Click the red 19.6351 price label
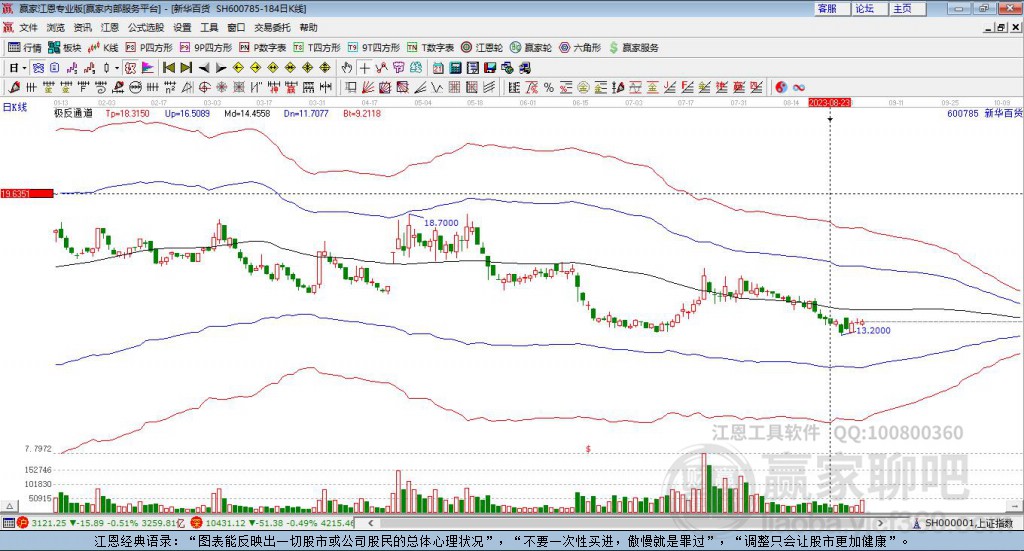This screenshot has width=1024, height=551. (27, 194)
